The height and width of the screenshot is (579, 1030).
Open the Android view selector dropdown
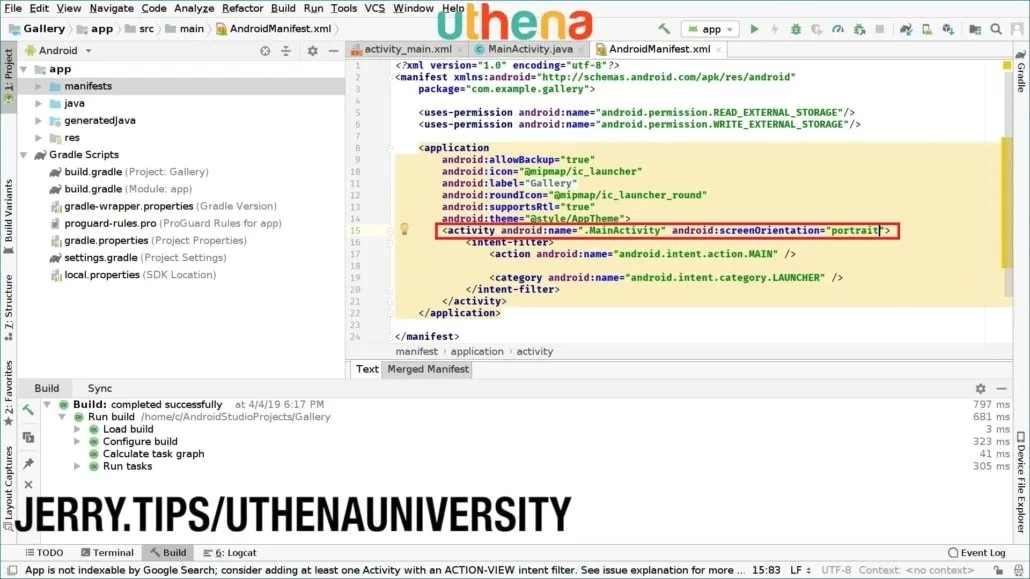58,51
